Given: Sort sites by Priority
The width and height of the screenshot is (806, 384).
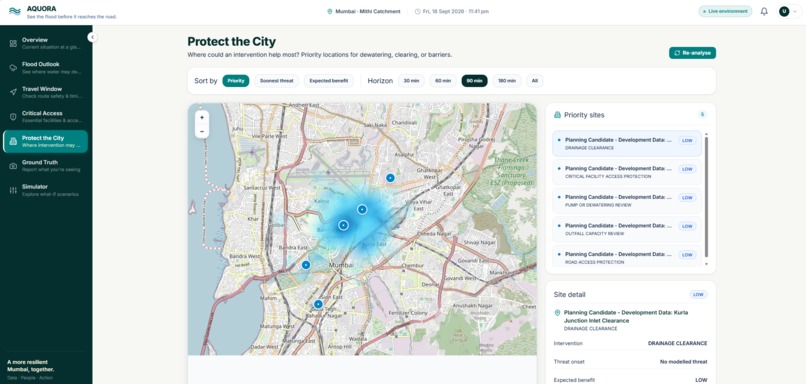Looking at the screenshot, I should pos(235,81).
